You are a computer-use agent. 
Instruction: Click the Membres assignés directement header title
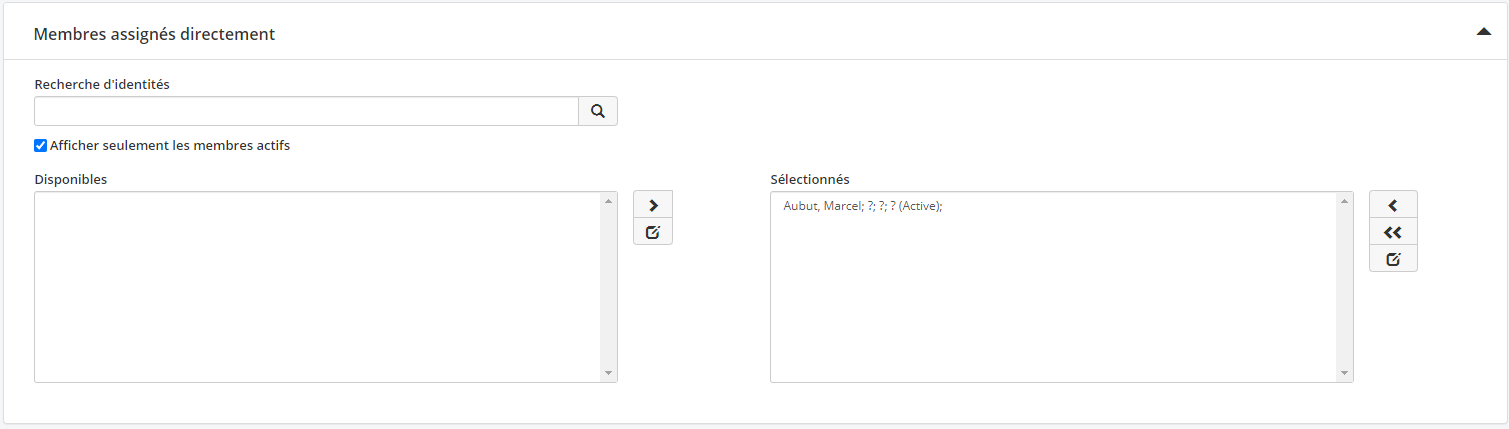pyautogui.click(x=154, y=34)
